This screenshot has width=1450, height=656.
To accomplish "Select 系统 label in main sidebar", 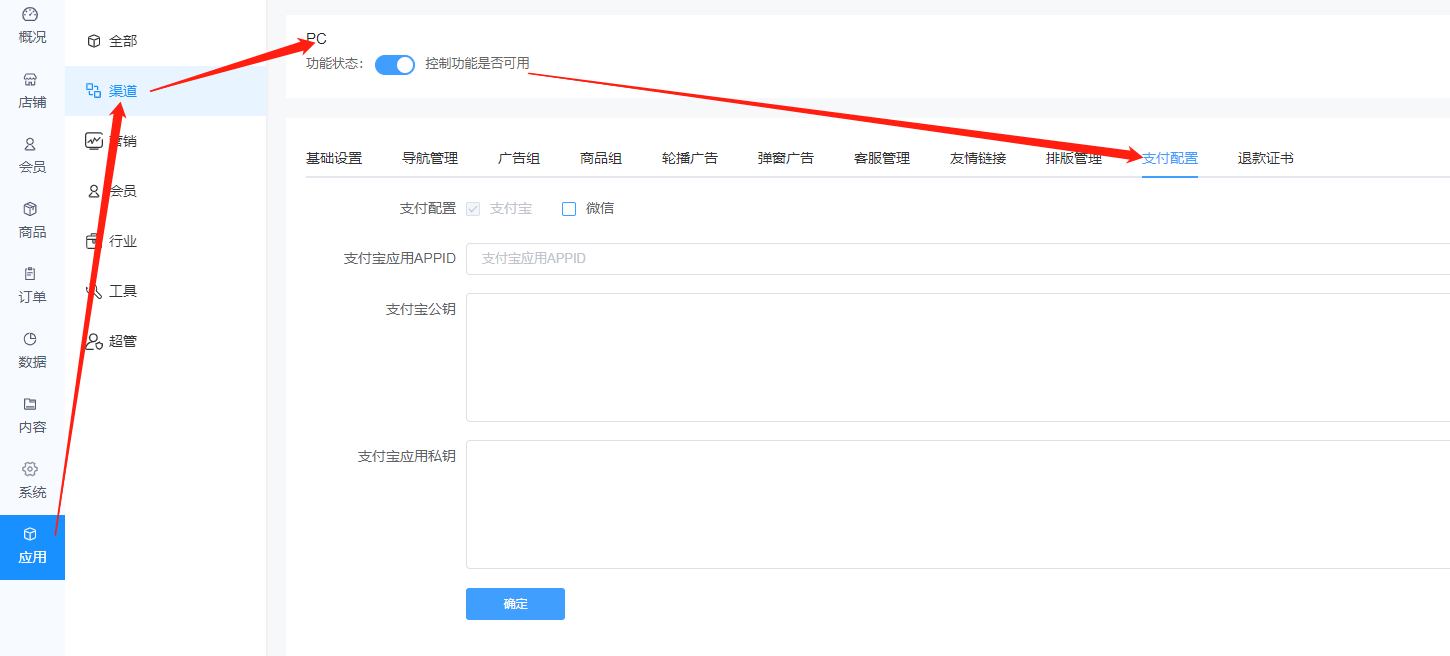I will tap(32, 492).
